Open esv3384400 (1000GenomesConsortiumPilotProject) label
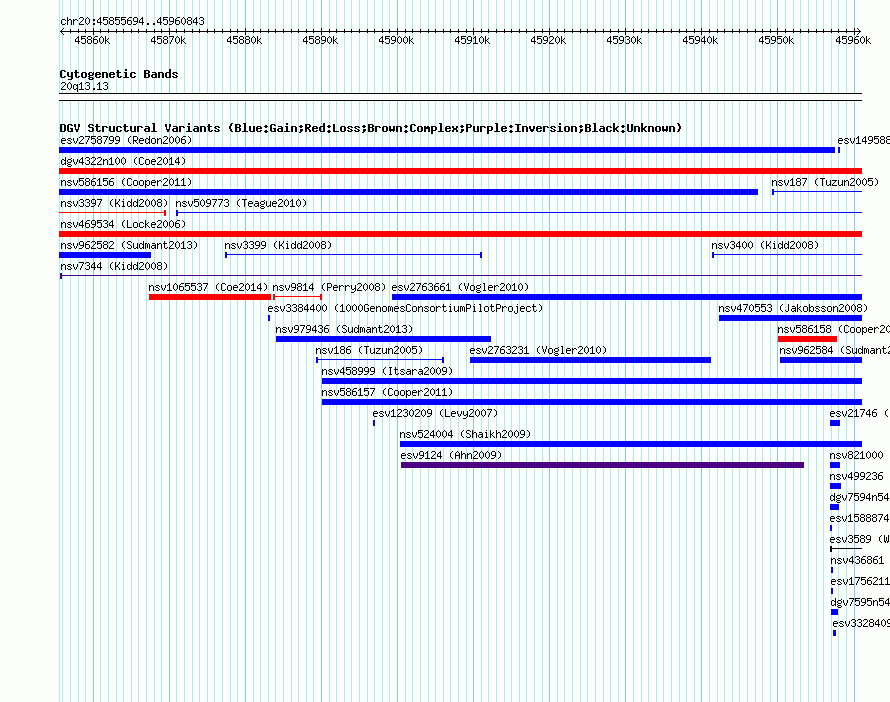Image resolution: width=890 pixels, height=702 pixels. tap(405, 308)
